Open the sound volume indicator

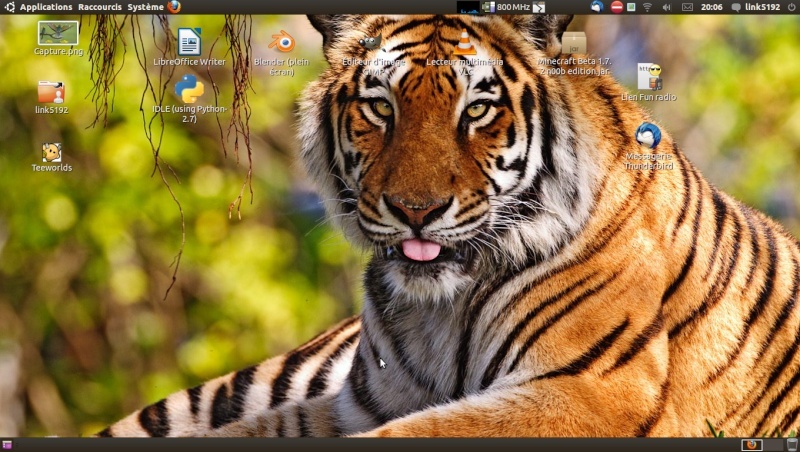point(666,7)
